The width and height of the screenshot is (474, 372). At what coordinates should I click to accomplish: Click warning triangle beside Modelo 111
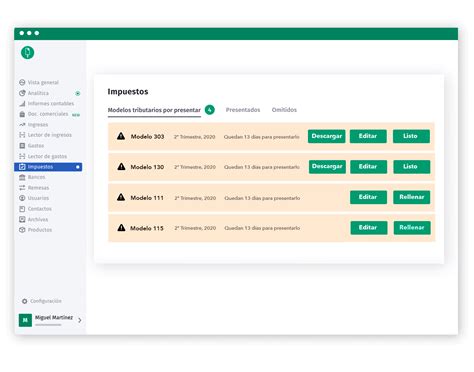click(121, 197)
